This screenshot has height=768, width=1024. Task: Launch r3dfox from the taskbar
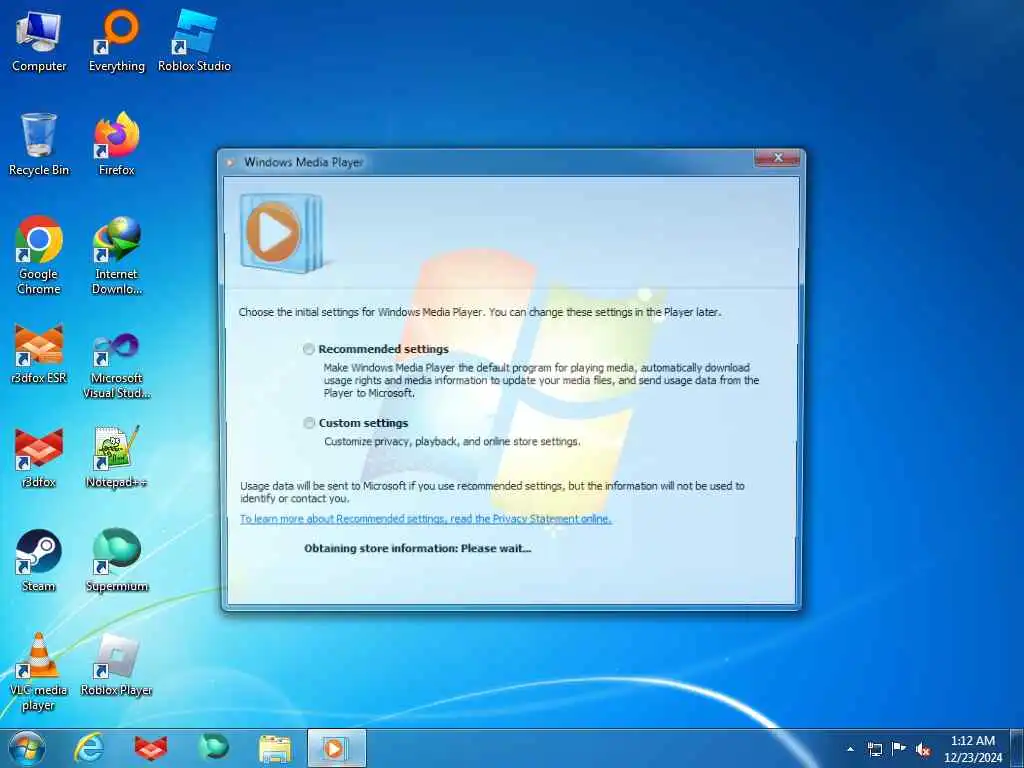151,748
